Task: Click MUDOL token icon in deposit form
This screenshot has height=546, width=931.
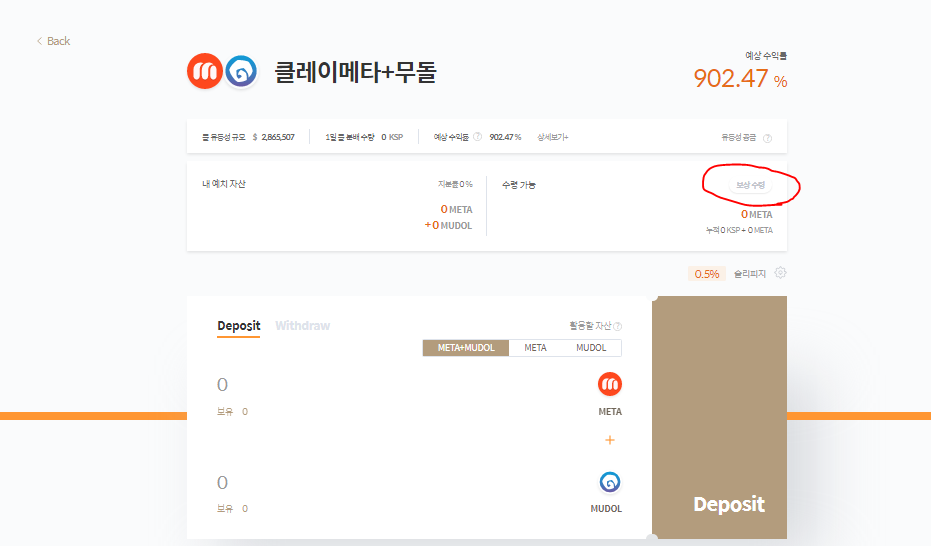Action: pyautogui.click(x=610, y=482)
